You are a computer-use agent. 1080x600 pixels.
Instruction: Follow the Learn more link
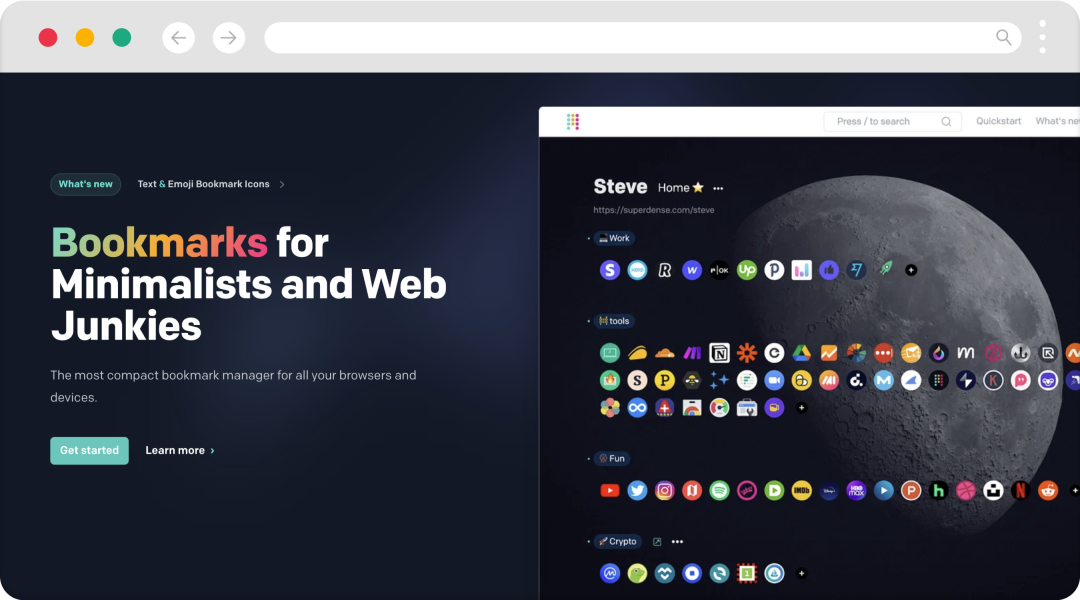pos(180,451)
